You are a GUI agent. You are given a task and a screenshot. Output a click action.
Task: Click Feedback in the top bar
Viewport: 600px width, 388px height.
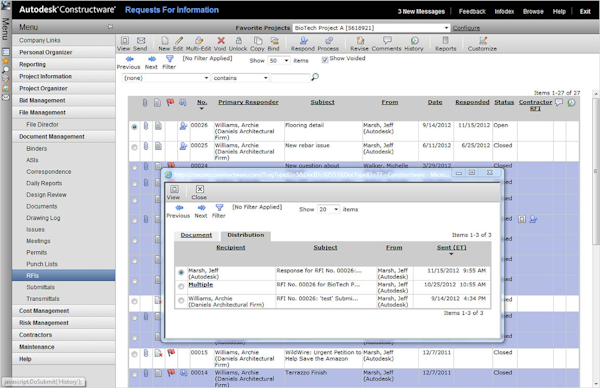(472, 11)
